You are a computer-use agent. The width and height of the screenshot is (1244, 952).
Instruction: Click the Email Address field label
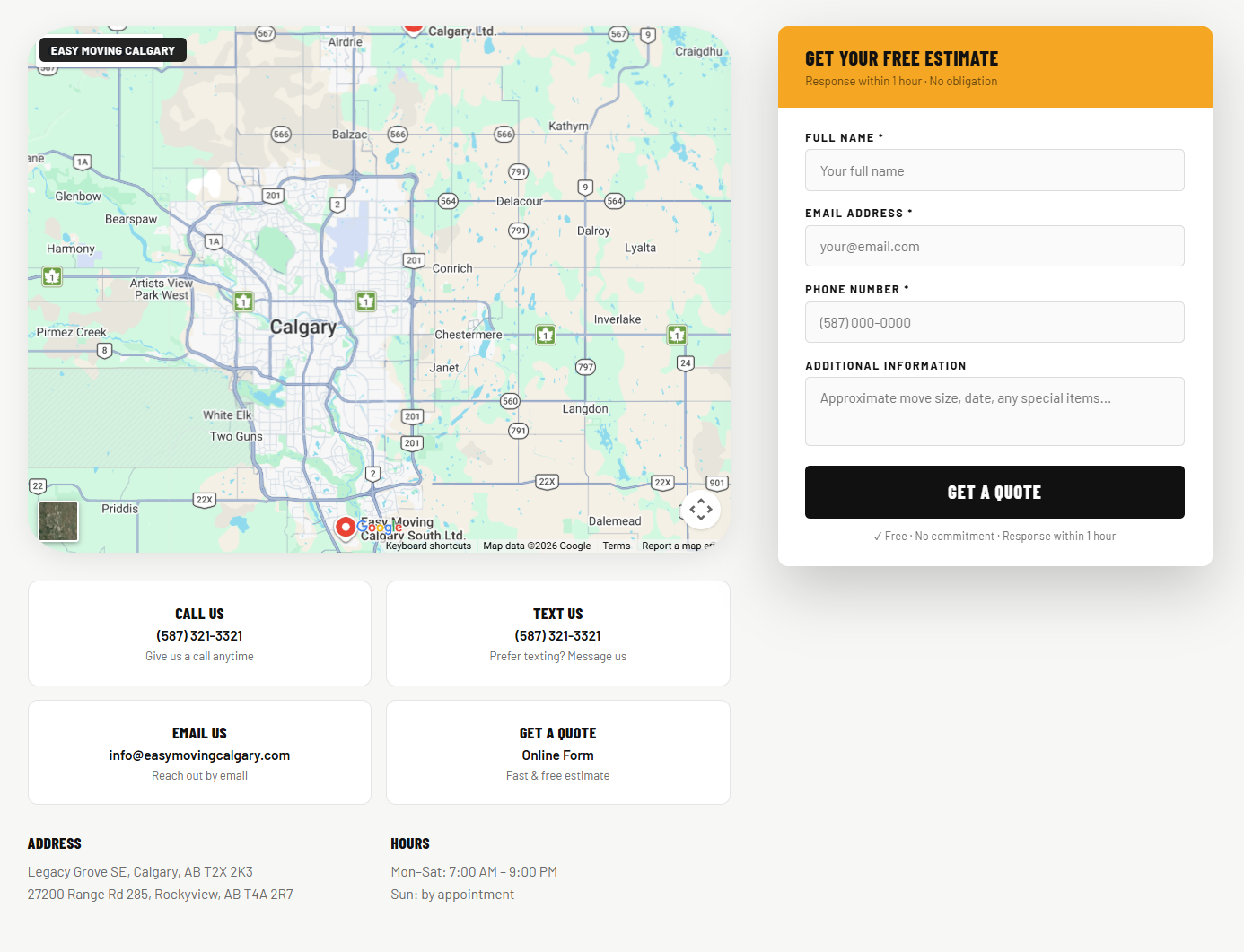click(x=859, y=214)
